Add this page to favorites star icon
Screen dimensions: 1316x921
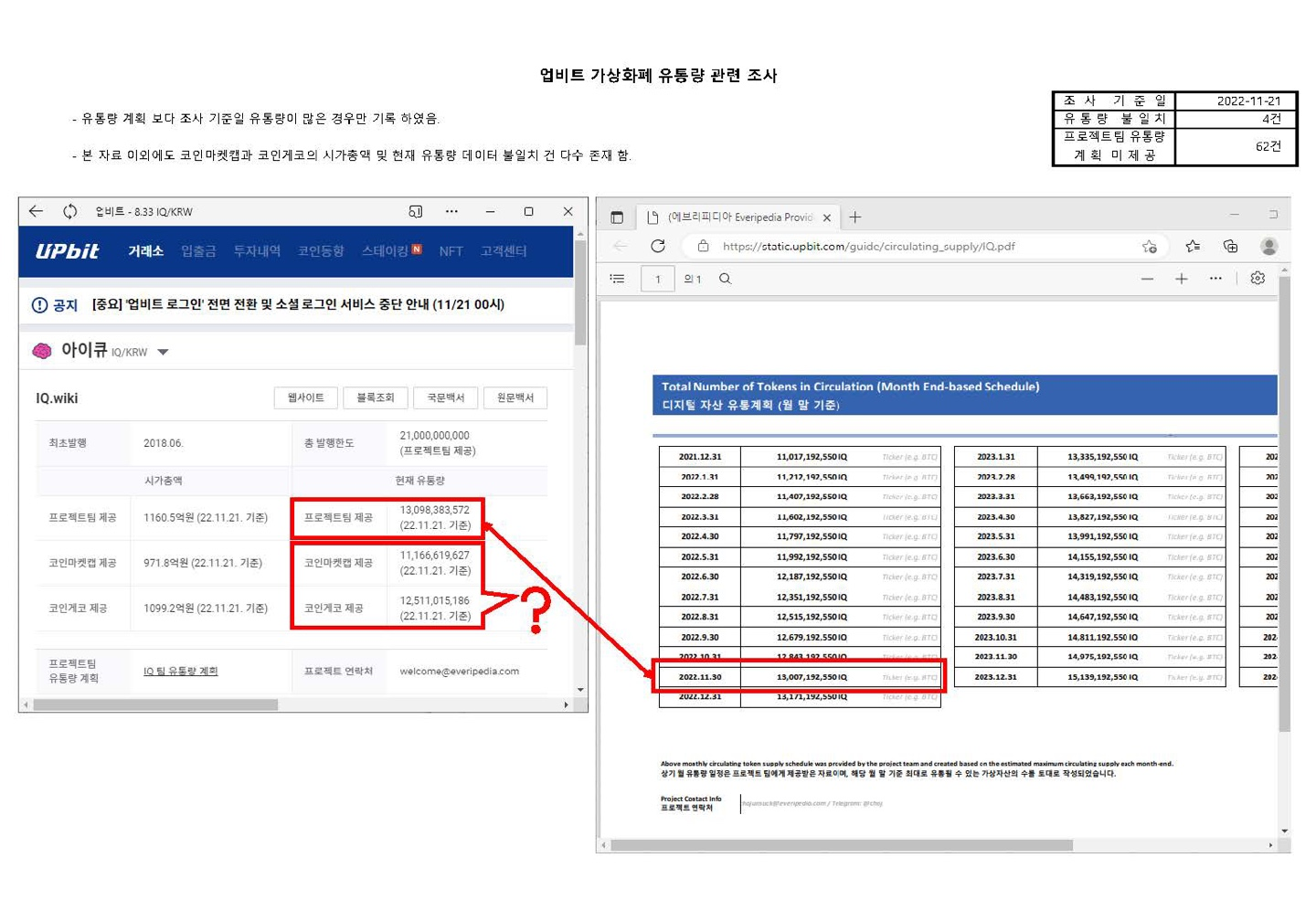pyautogui.click(x=1149, y=246)
